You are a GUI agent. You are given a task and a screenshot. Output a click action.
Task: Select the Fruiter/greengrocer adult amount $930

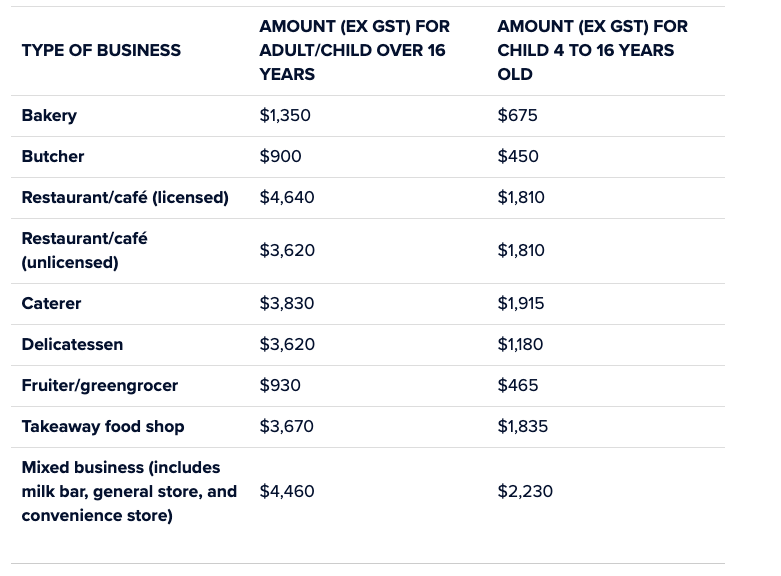280,385
